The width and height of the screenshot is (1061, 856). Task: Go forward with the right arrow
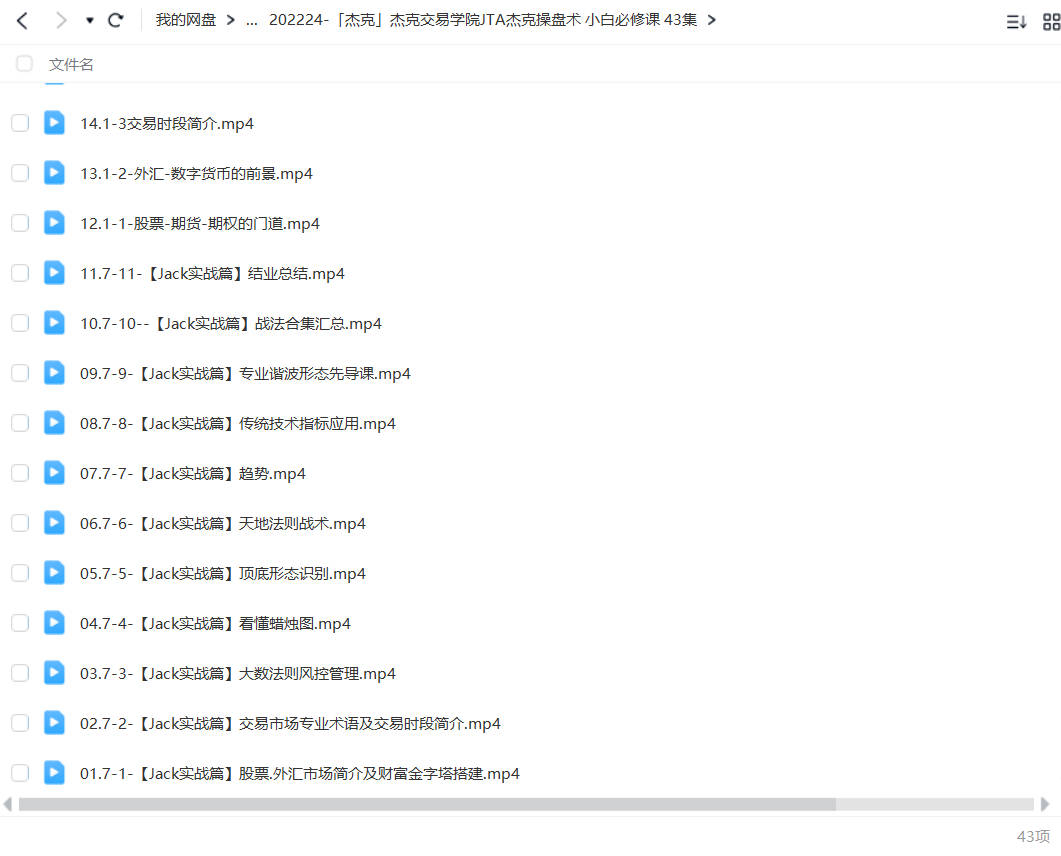point(61,20)
